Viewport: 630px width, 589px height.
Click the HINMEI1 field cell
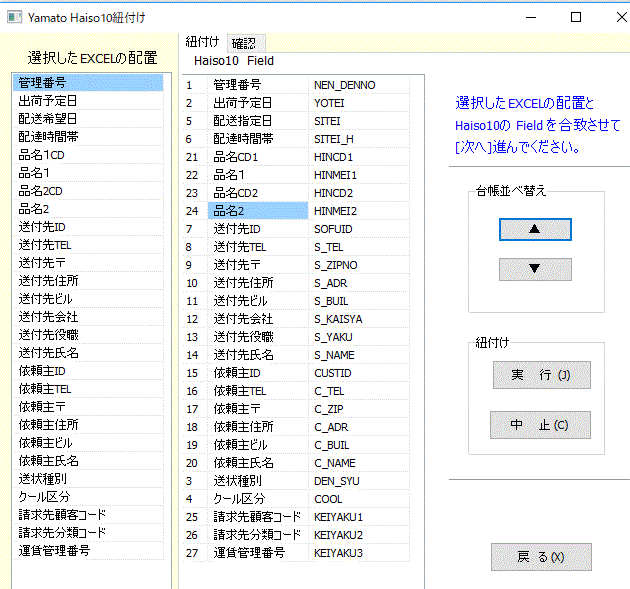click(x=359, y=175)
